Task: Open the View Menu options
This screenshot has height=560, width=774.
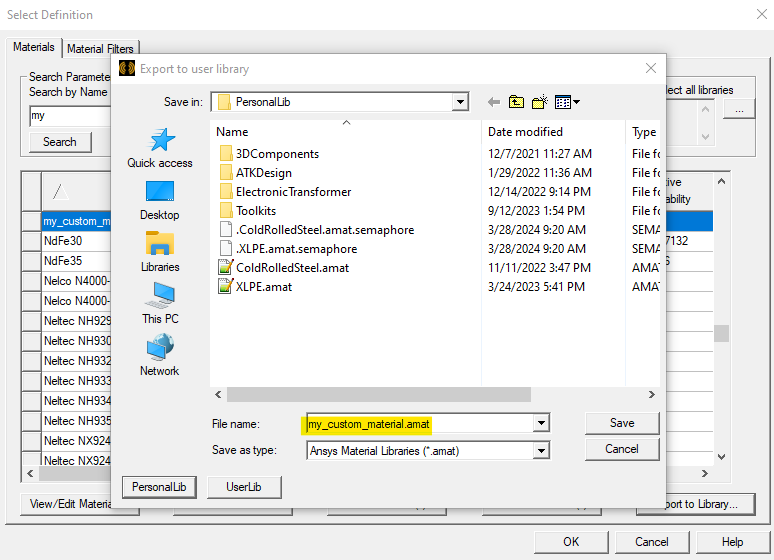Action: point(567,102)
